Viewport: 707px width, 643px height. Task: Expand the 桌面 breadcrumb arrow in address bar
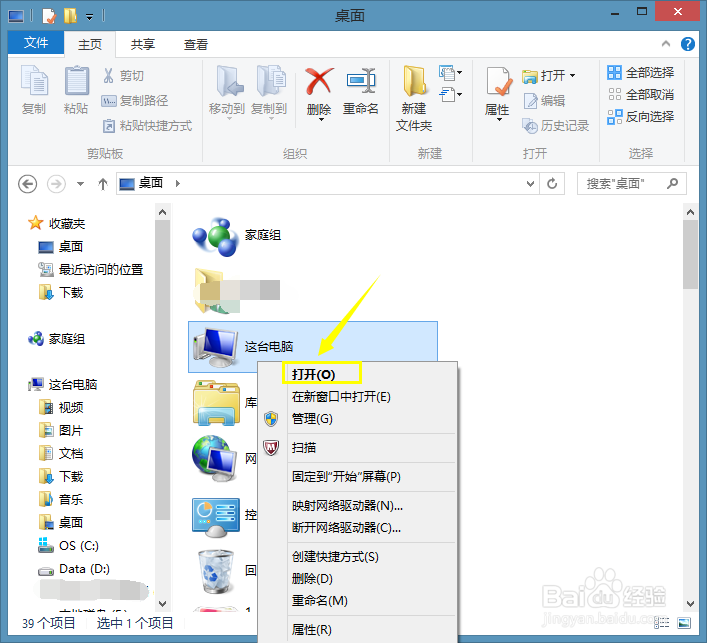pyautogui.click(x=178, y=184)
